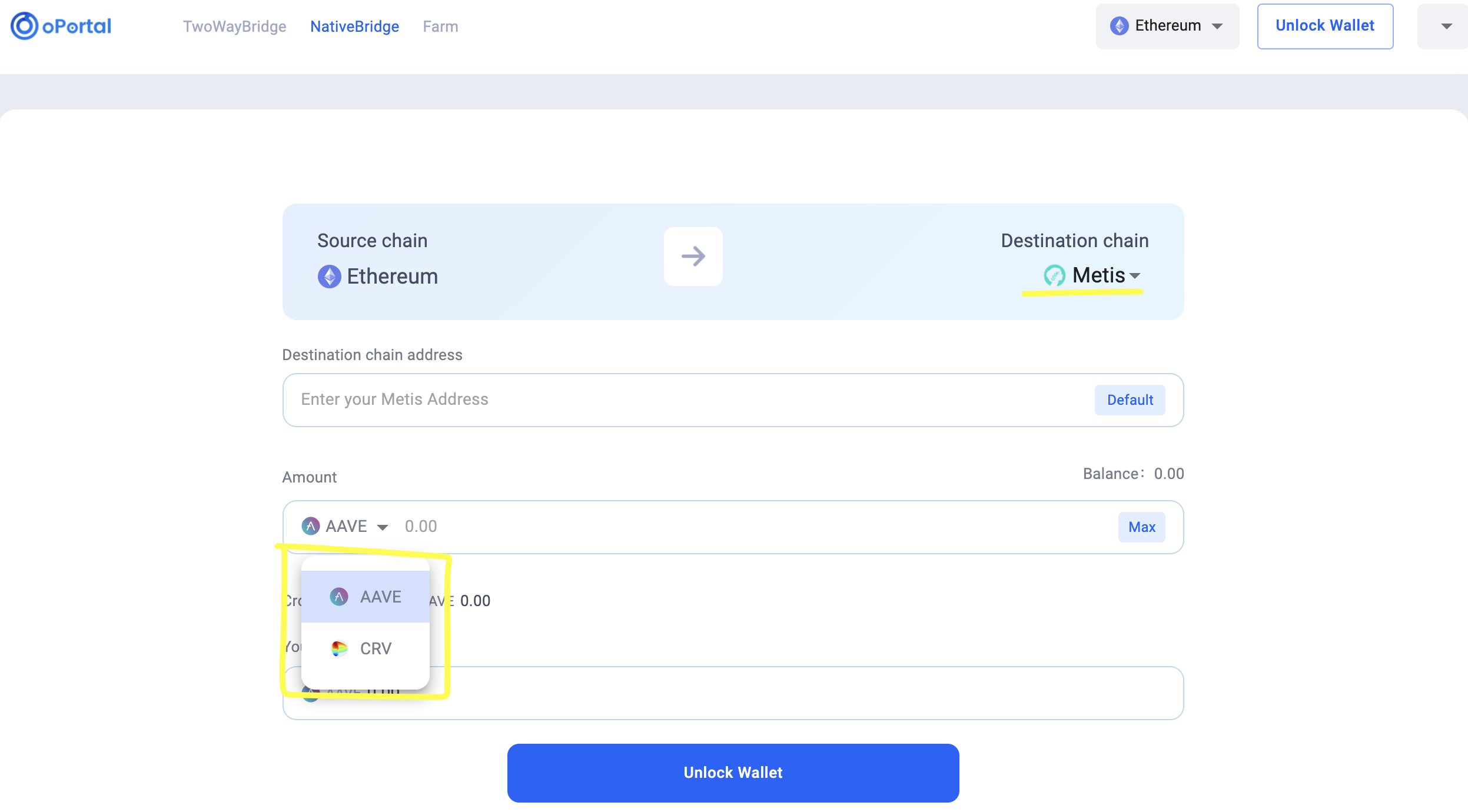Go to the Farm tab
Viewport: 1468px width, 812px height.
pyautogui.click(x=440, y=26)
